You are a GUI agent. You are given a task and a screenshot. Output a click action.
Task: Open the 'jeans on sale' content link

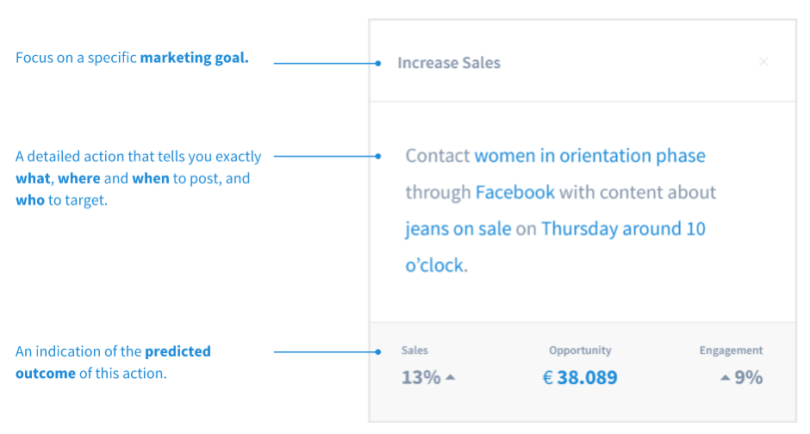(x=458, y=228)
